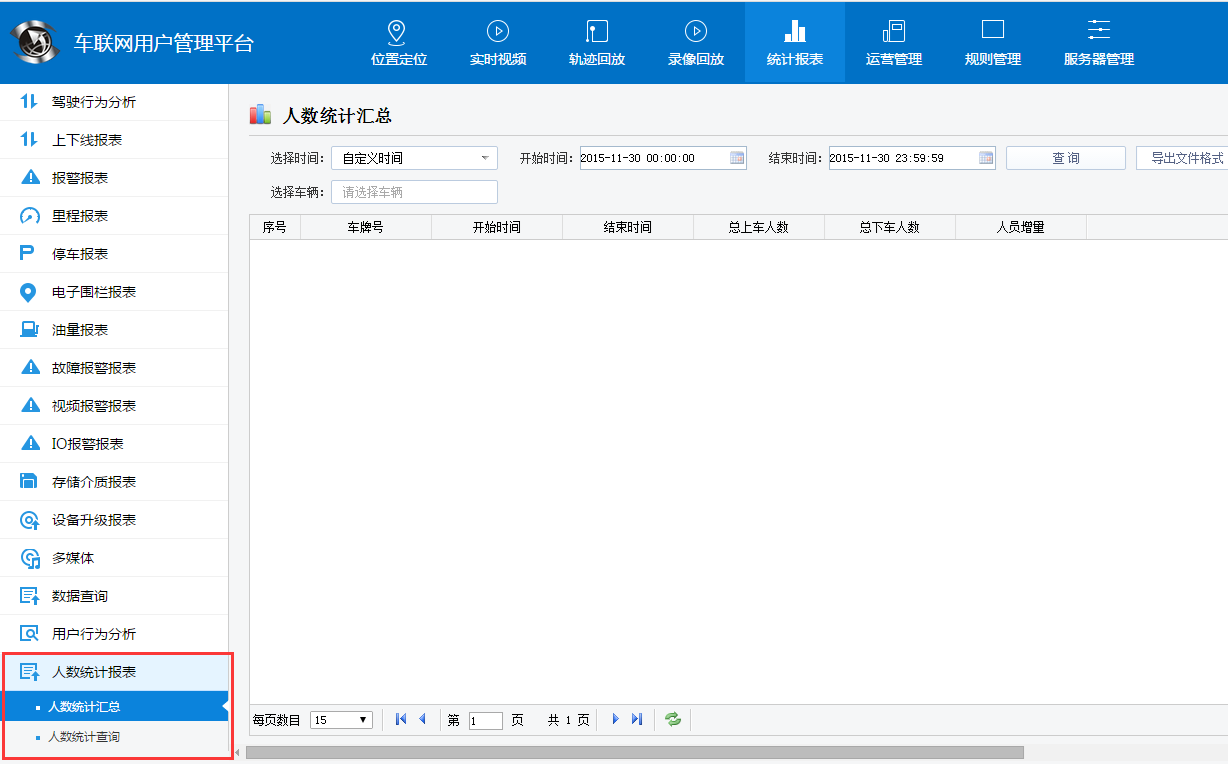Open the rows-per-page dropdown showing 15
The width and height of the screenshot is (1228, 764).
(x=342, y=720)
